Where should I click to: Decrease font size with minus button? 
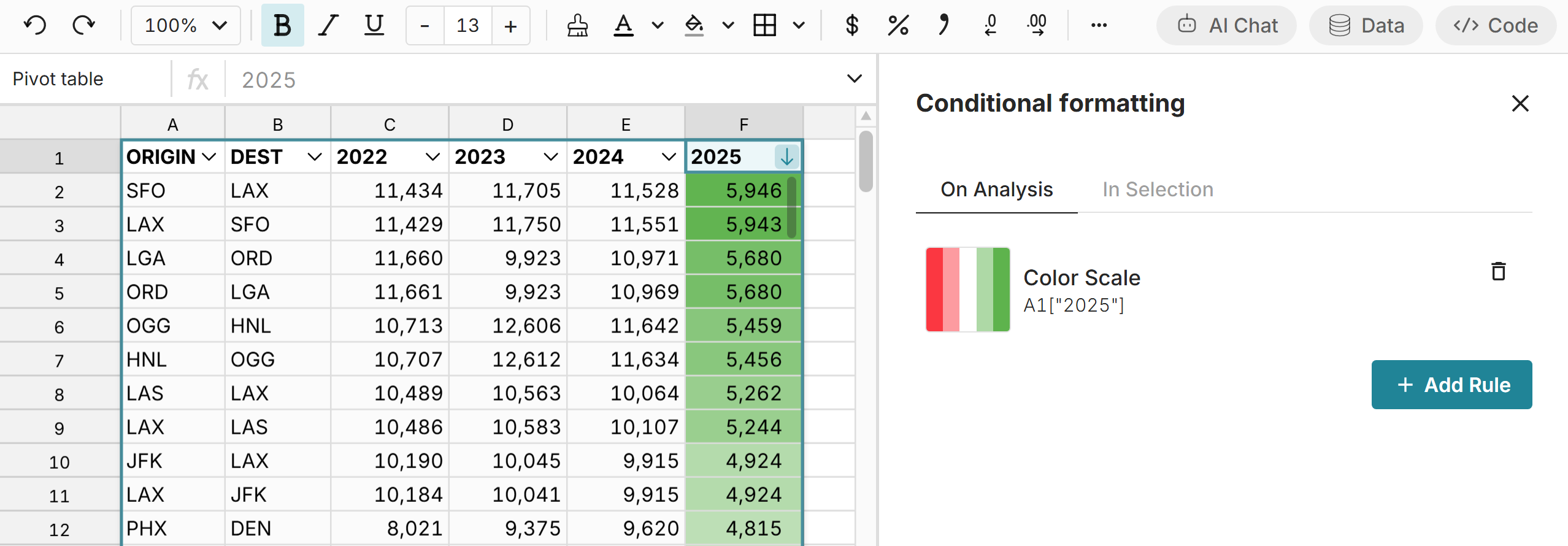[425, 26]
